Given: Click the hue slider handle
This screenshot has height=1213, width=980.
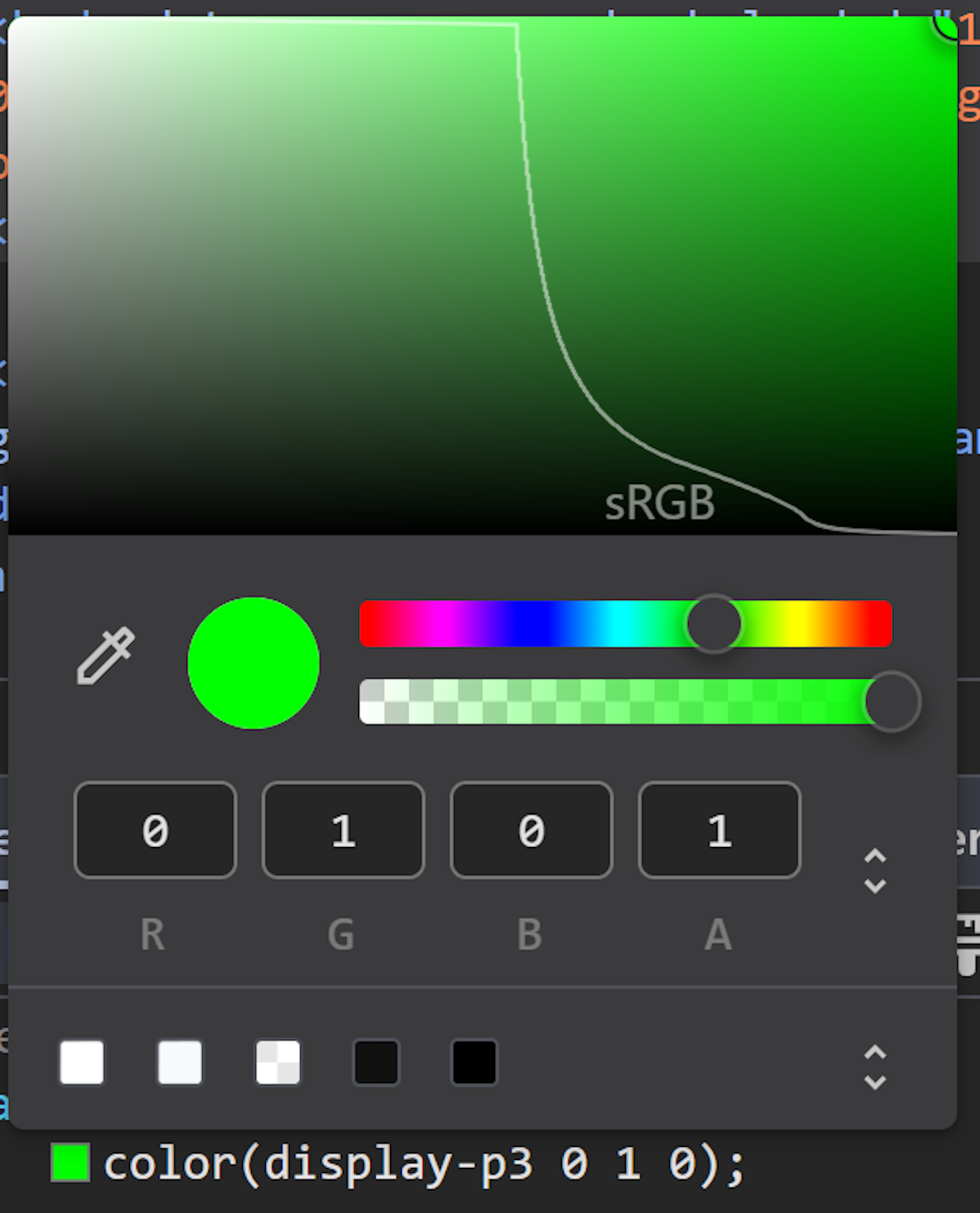Looking at the screenshot, I should (x=713, y=624).
